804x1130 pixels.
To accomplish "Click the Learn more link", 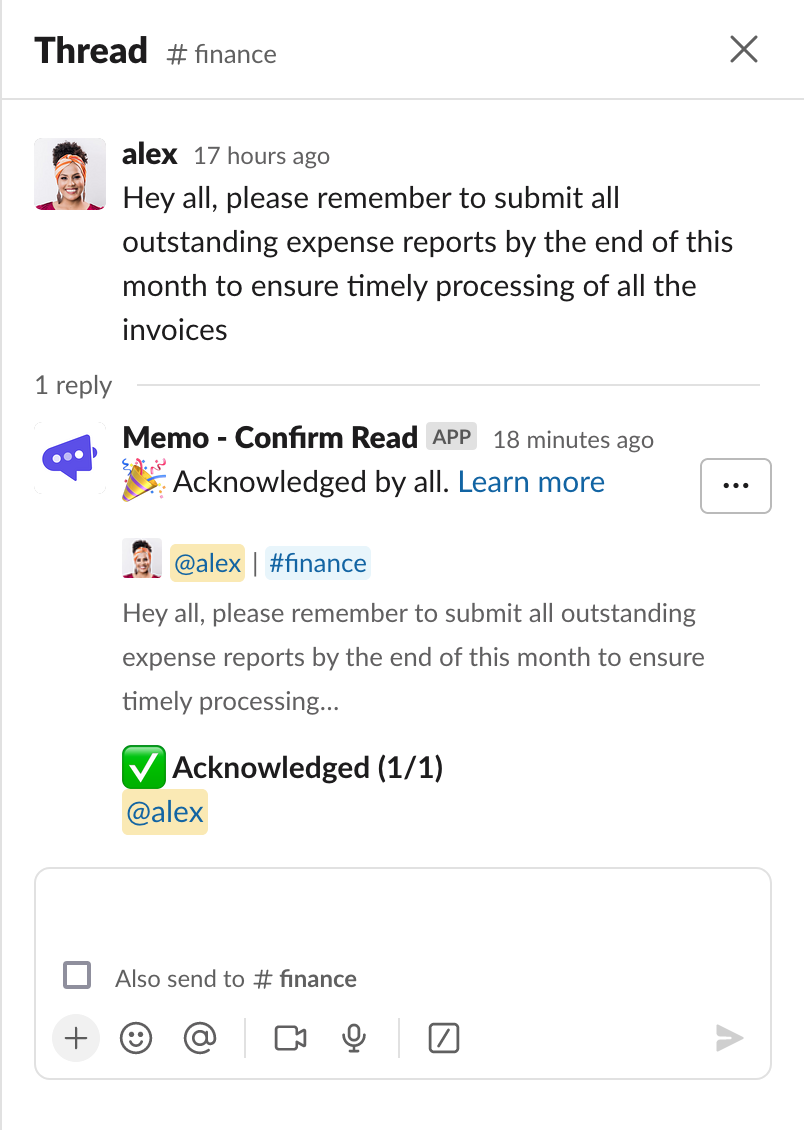I will (531, 482).
